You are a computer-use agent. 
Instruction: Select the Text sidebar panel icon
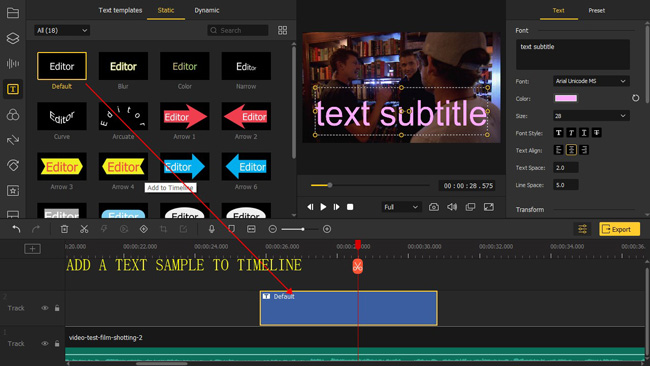coord(13,89)
